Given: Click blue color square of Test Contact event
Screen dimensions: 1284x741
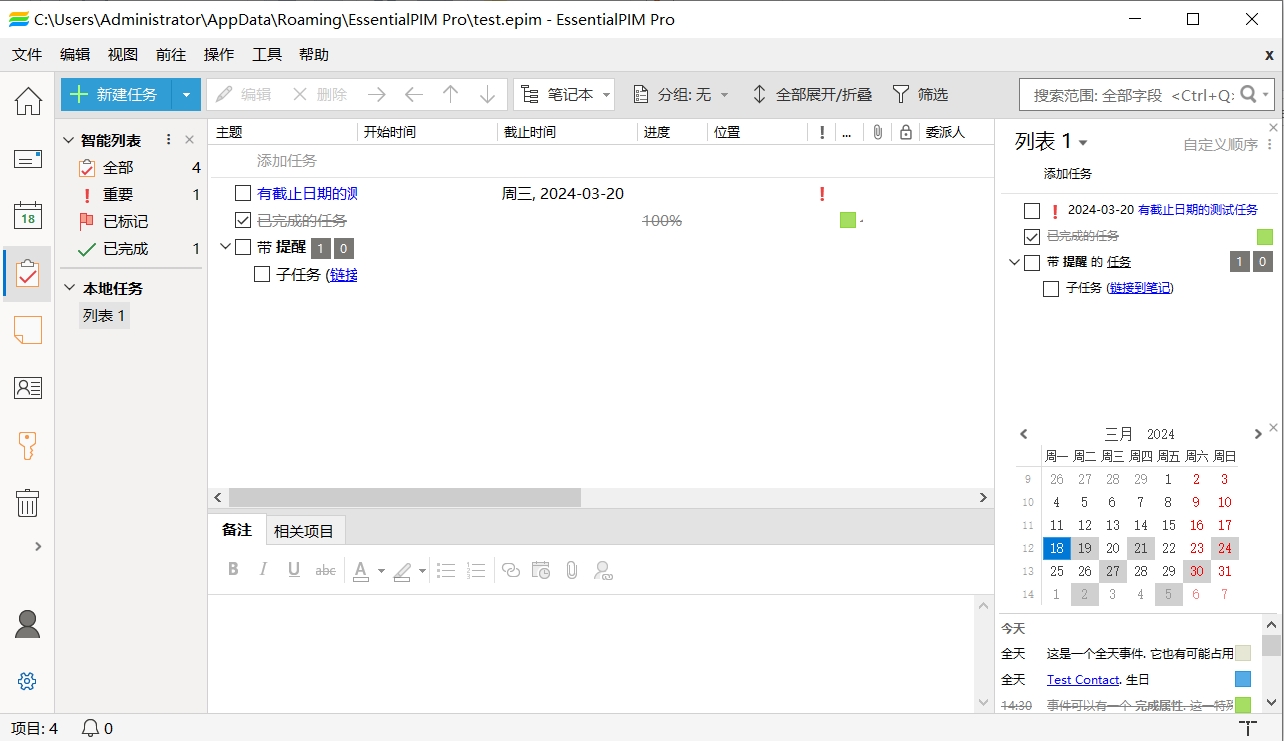Looking at the screenshot, I should click(1243, 679).
